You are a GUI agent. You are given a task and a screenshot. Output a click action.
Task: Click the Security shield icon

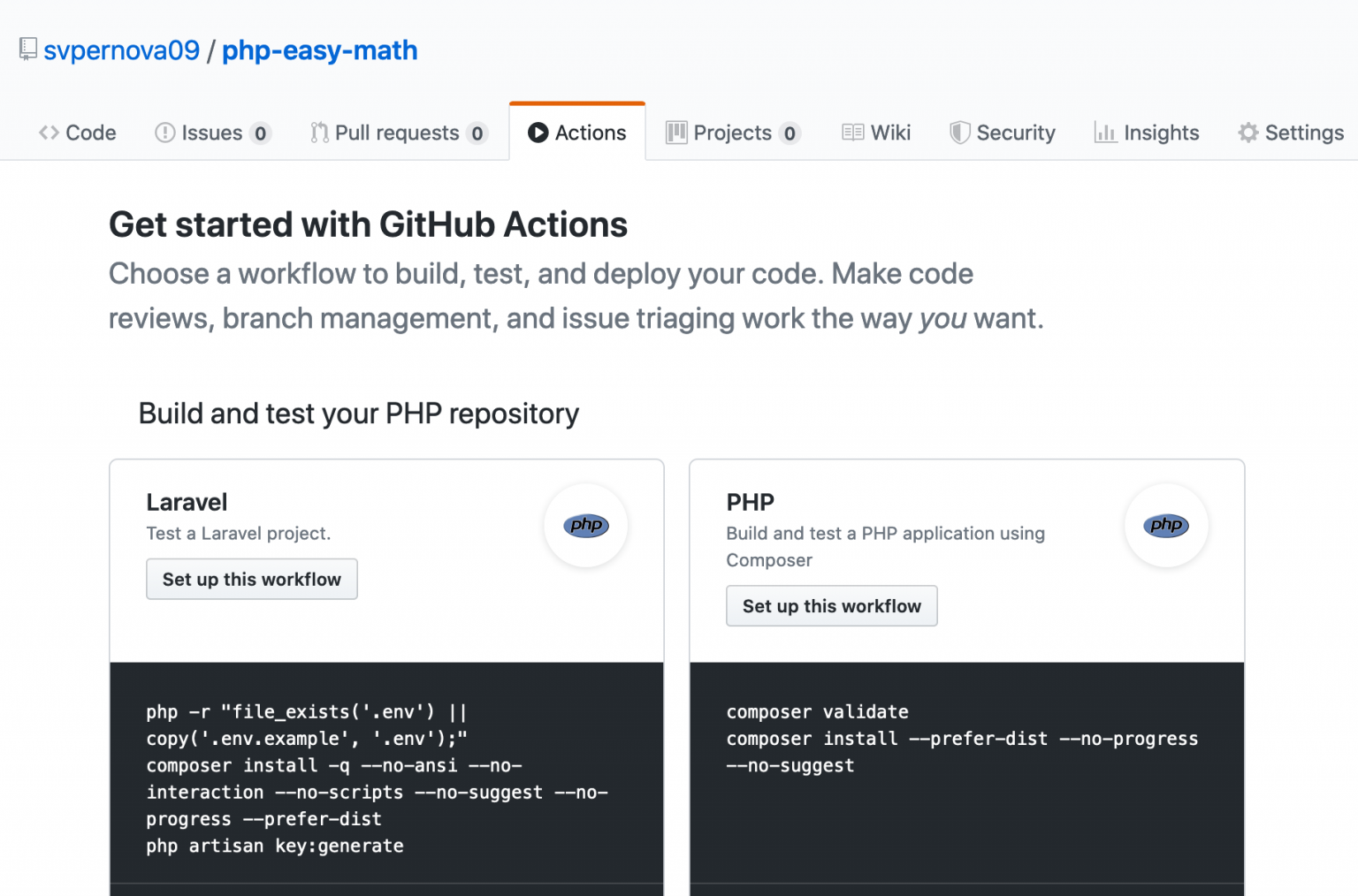coord(959,133)
